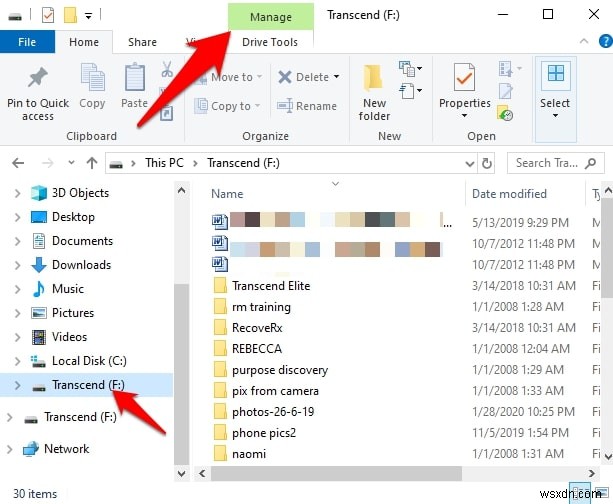This screenshot has width=613, height=504.
Task: Customize Quick Access Toolbar dropdown
Action: (x=89, y=16)
